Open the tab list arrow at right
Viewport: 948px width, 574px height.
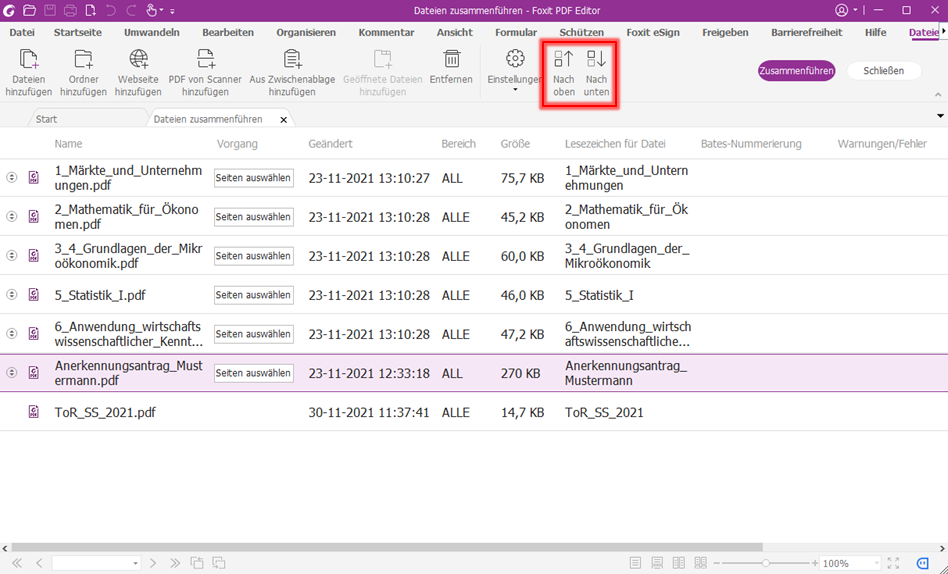click(940, 116)
